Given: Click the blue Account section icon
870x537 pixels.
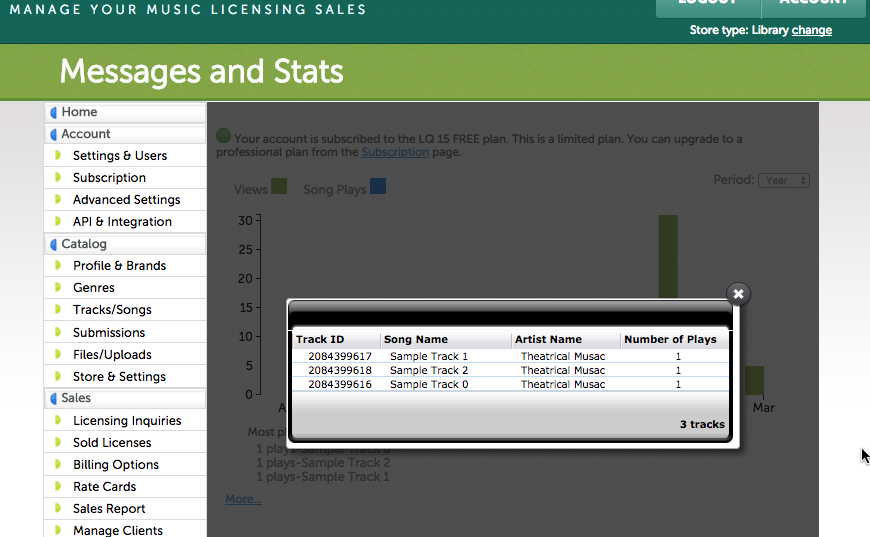Looking at the screenshot, I should (53, 135).
